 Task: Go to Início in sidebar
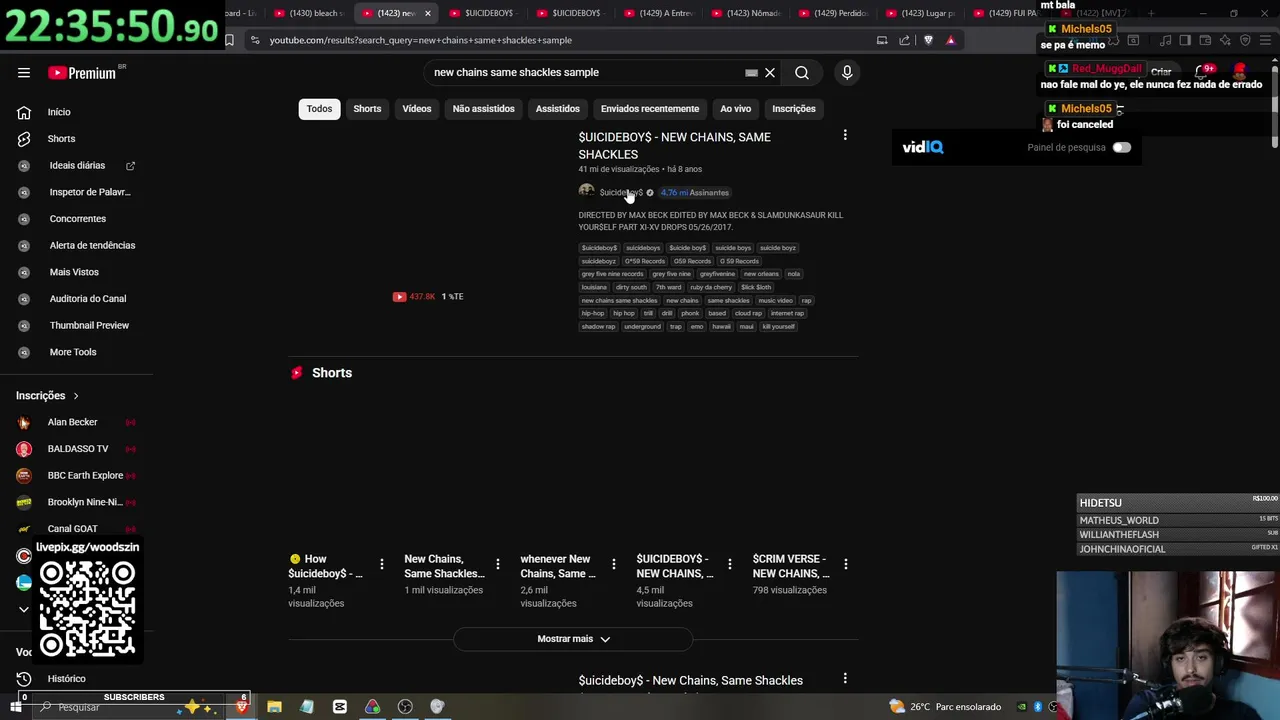(59, 112)
